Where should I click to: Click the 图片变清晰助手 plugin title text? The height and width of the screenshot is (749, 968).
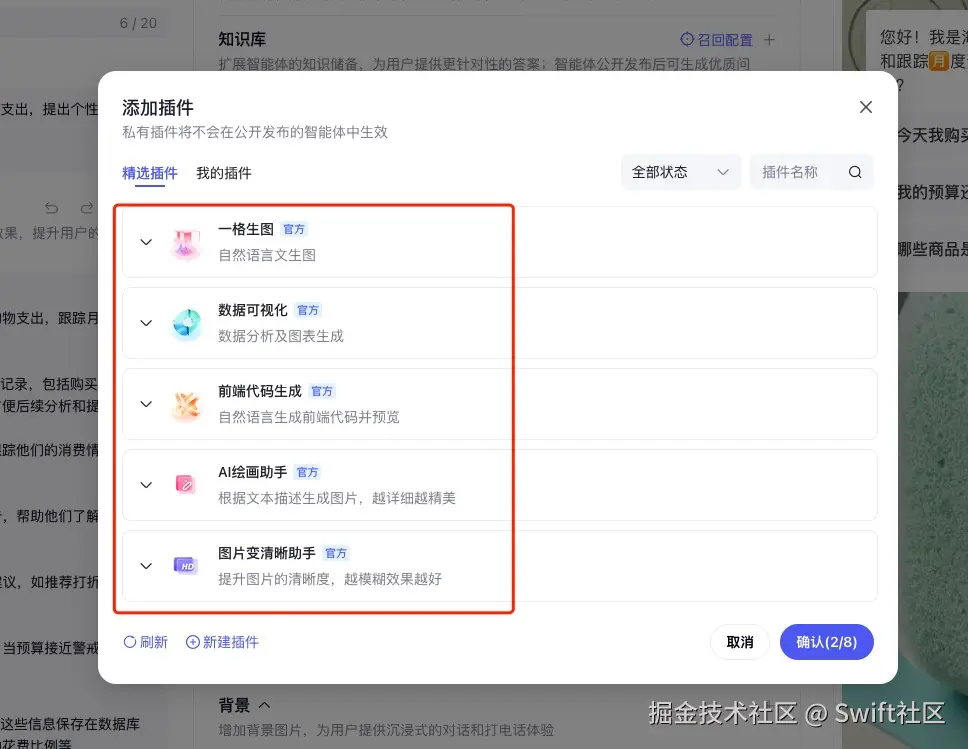pos(267,553)
